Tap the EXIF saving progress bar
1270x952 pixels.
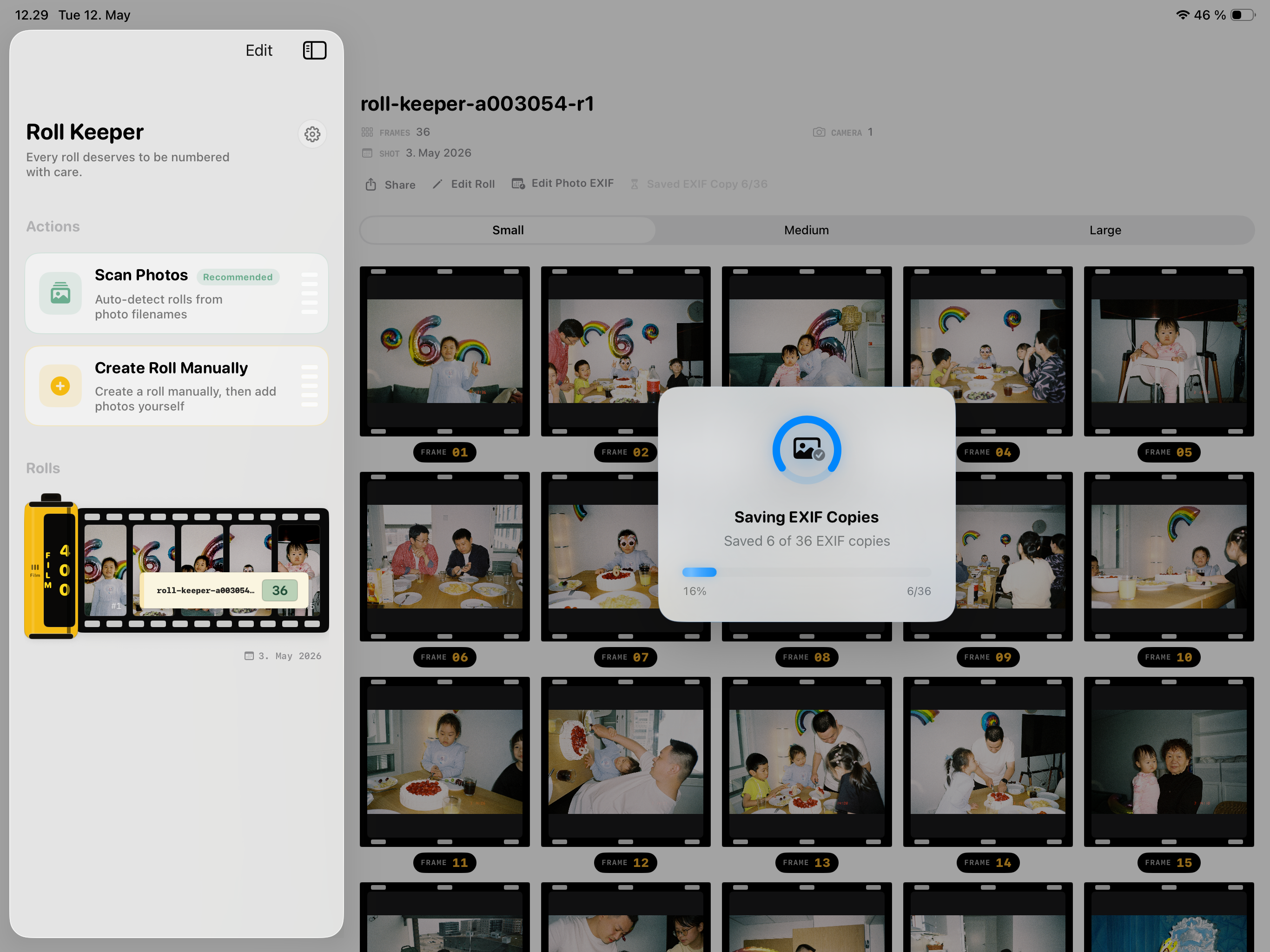[x=807, y=572]
